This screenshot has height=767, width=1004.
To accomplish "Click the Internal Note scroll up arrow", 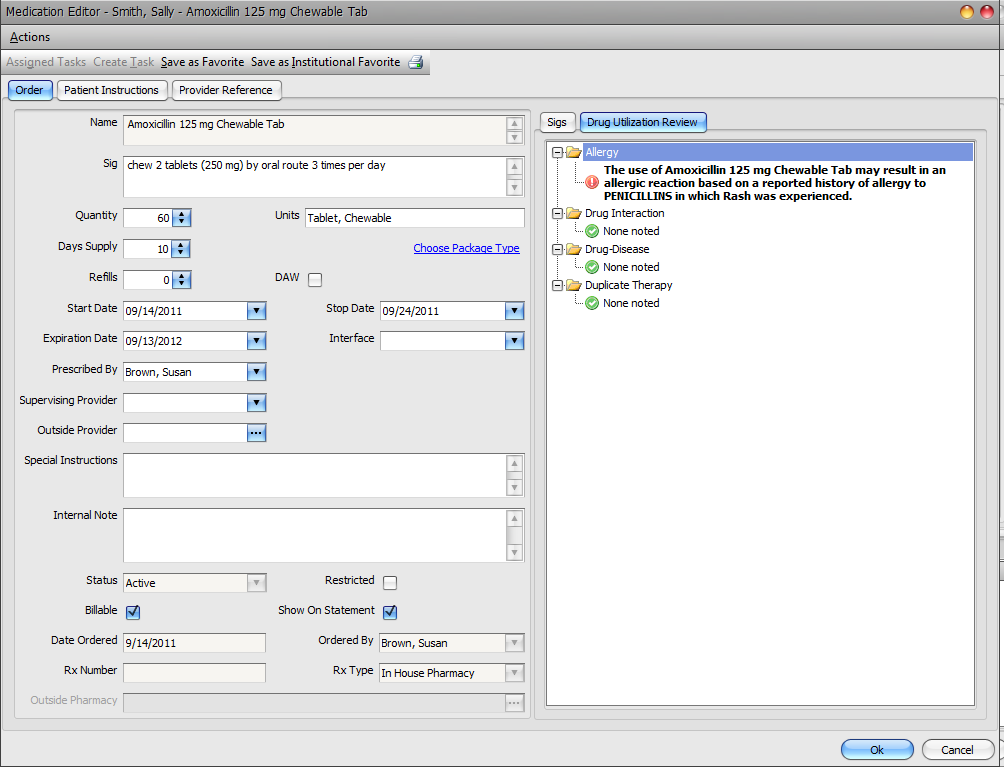I will [514, 518].
